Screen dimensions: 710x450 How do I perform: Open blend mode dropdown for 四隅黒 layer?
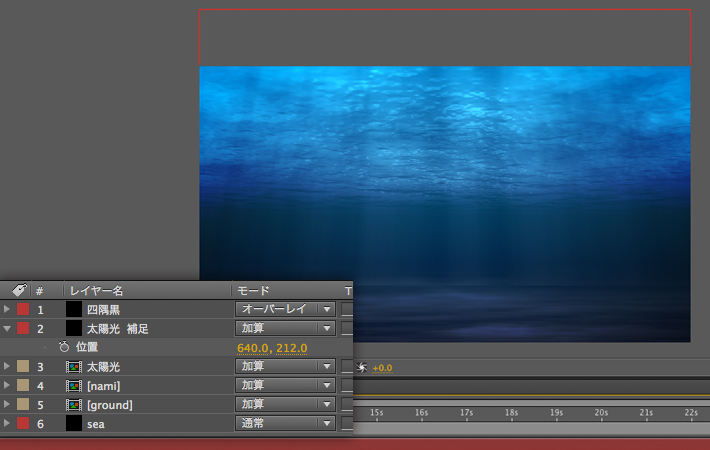point(285,310)
